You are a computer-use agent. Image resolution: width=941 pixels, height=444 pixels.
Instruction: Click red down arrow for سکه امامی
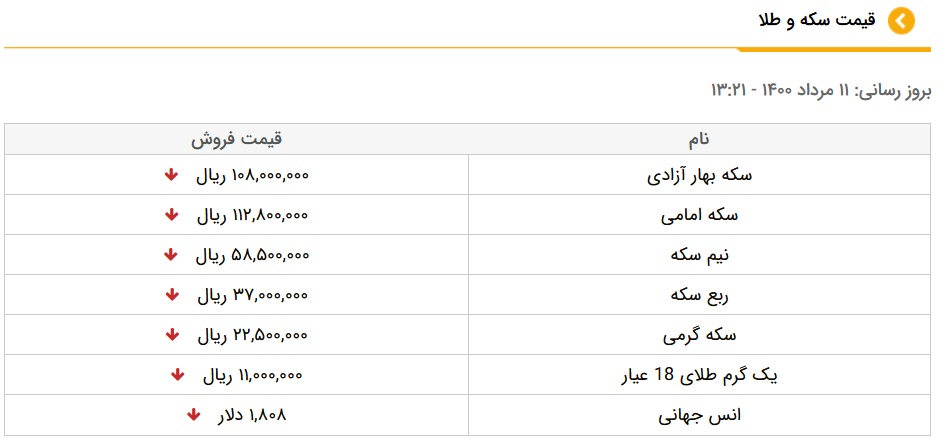click(x=171, y=215)
